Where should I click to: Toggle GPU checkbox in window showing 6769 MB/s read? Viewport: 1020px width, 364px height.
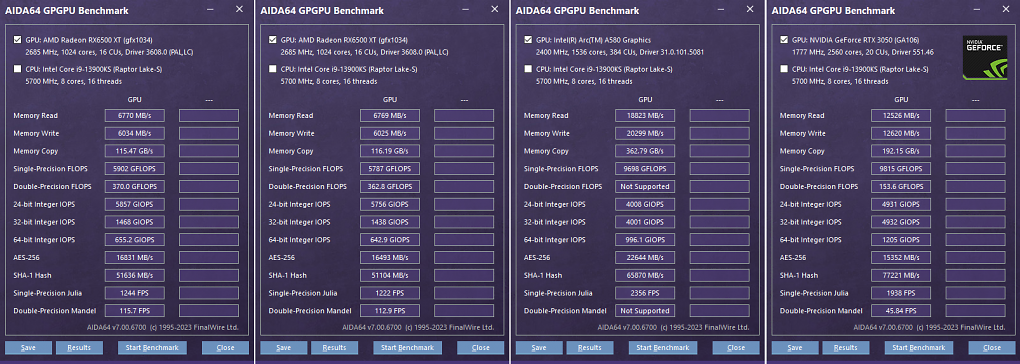tap(273, 40)
